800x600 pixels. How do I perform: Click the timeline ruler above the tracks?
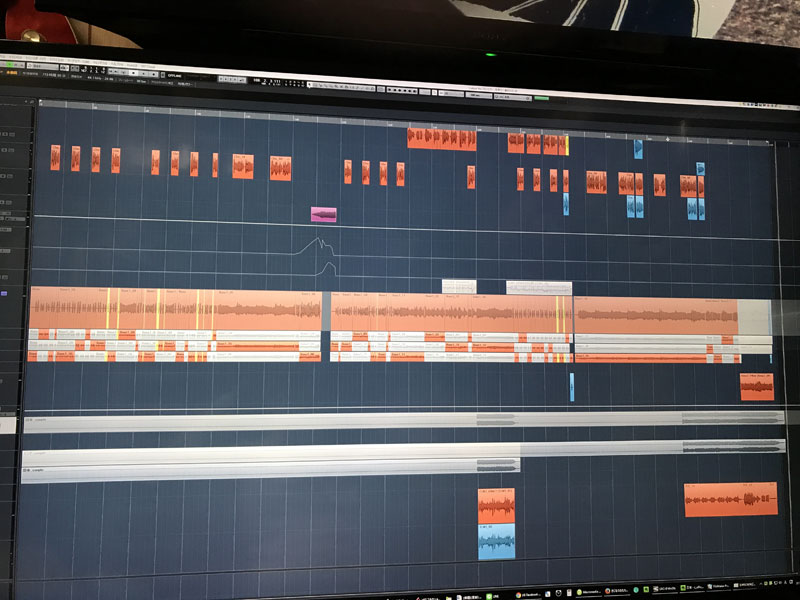tap(403, 123)
